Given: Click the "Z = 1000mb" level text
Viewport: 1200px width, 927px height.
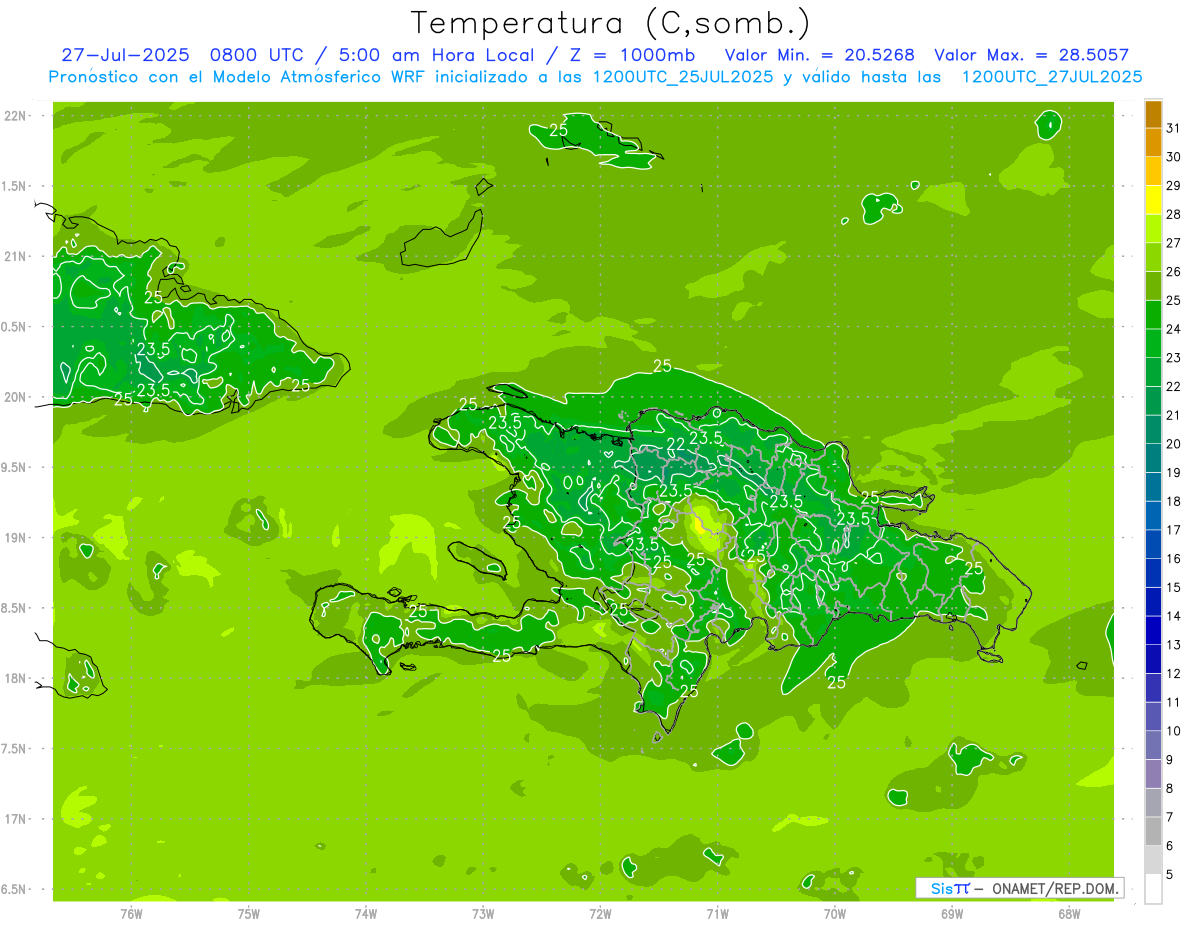Looking at the screenshot, I should pos(631,56).
